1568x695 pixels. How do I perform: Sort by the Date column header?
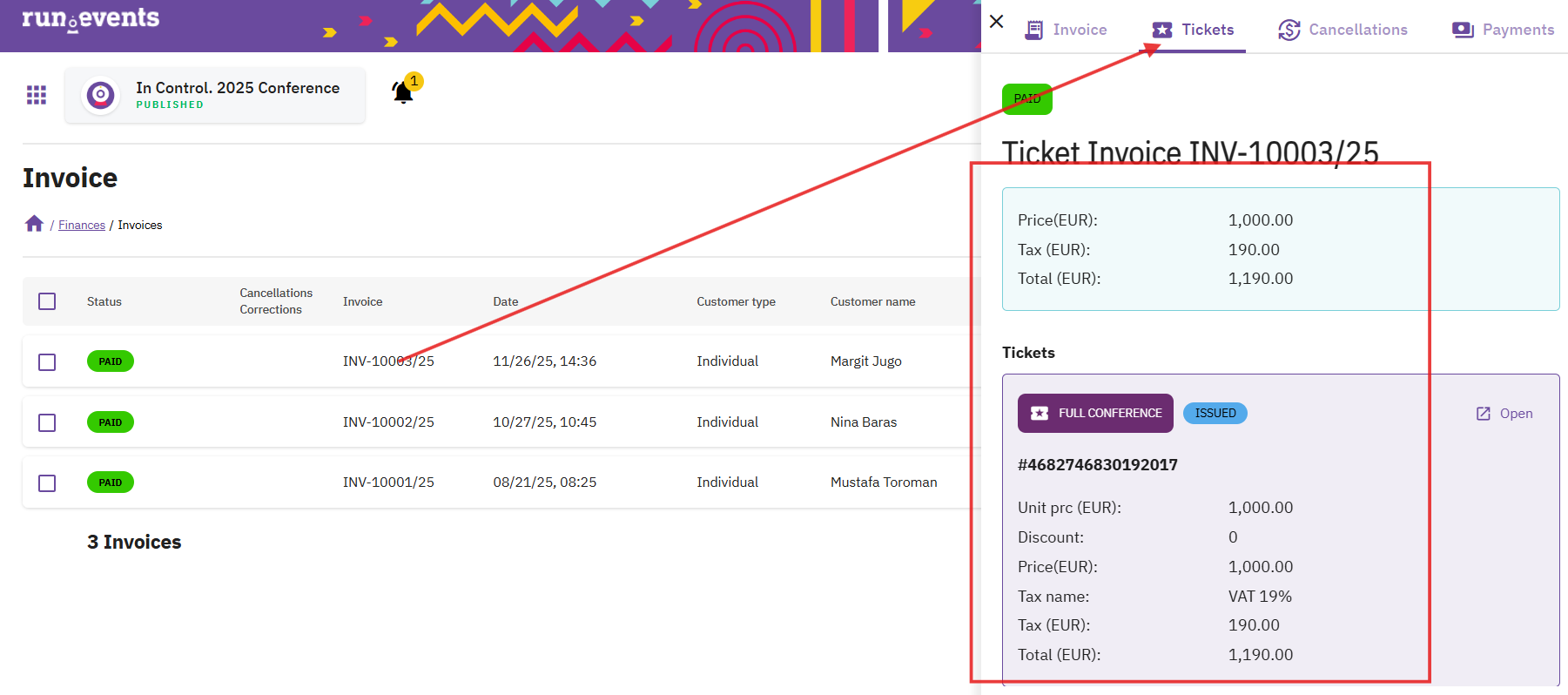coord(506,301)
